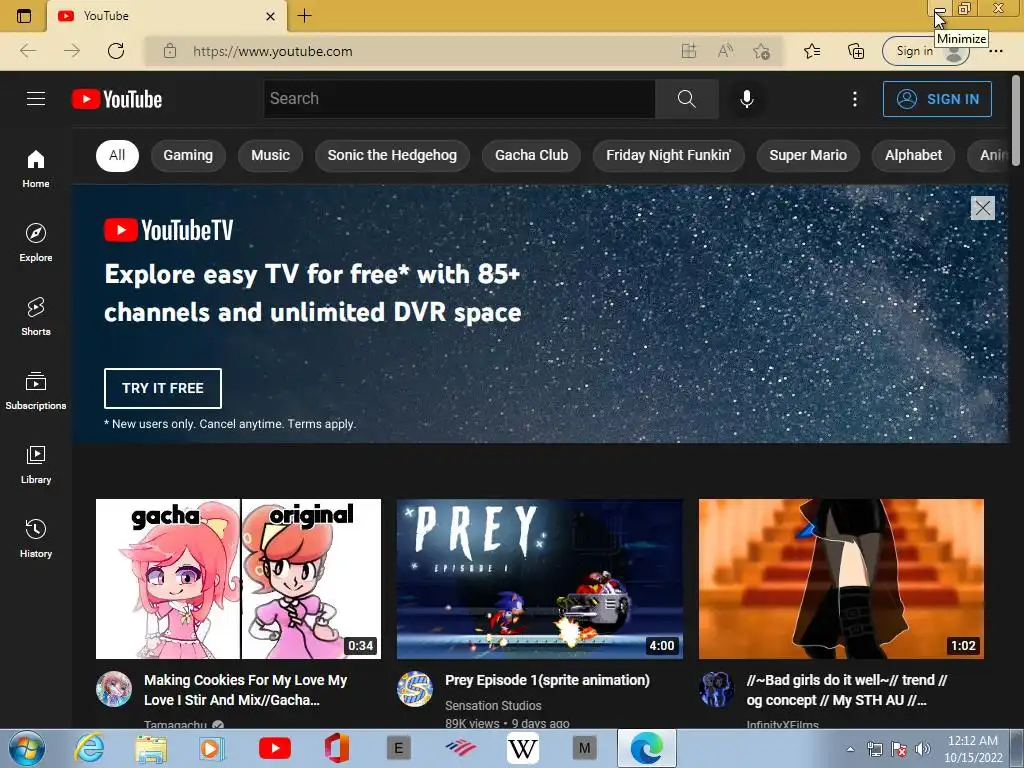
Task: Open the apps/split icon in address bar
Action: 689,51
